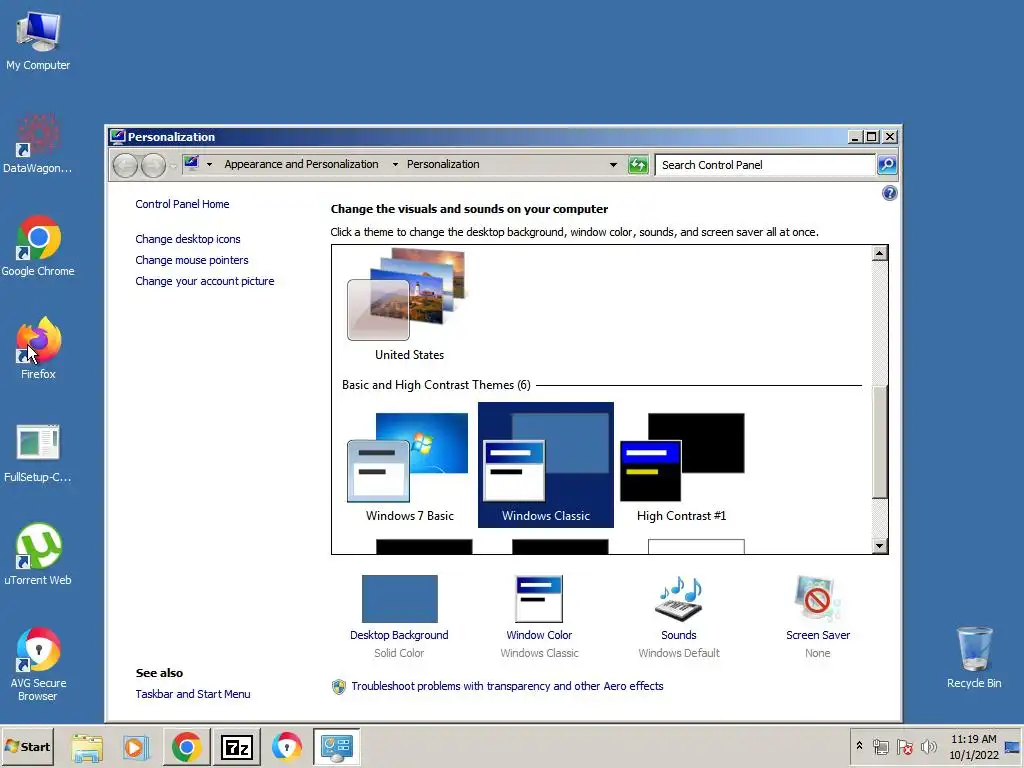Click theme list scroll down arrow
The height and width of the screenshot is (768, 1024).
[x=880, y=546]
